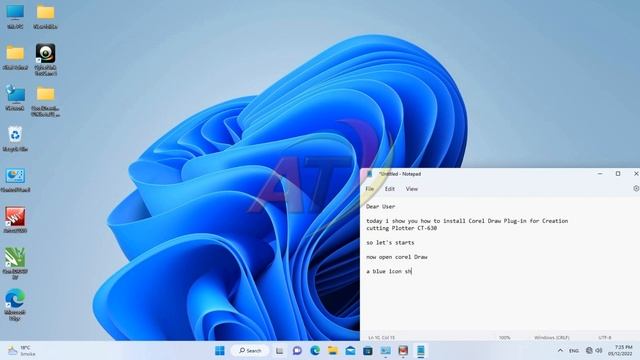This screenshot has height=360, width=640.
Task: Select the Control Panel desktop icon
Action: [15, 180]
